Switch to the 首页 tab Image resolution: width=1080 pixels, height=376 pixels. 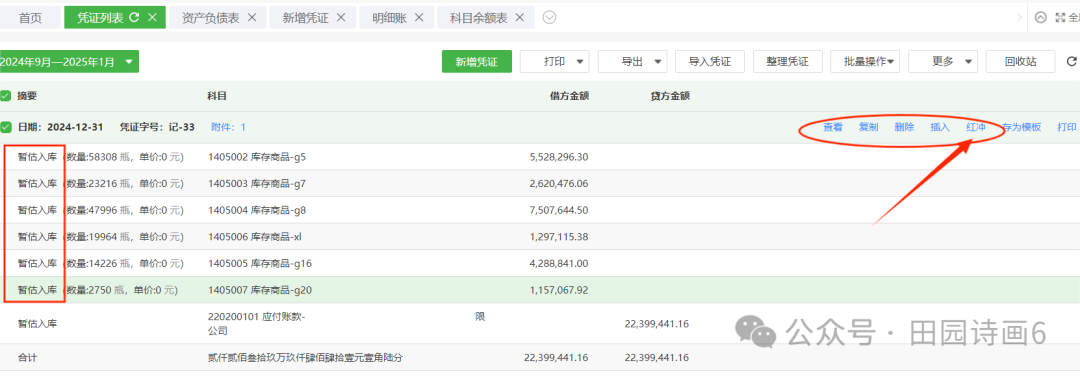pyautogui.click(x=30, y=18)
